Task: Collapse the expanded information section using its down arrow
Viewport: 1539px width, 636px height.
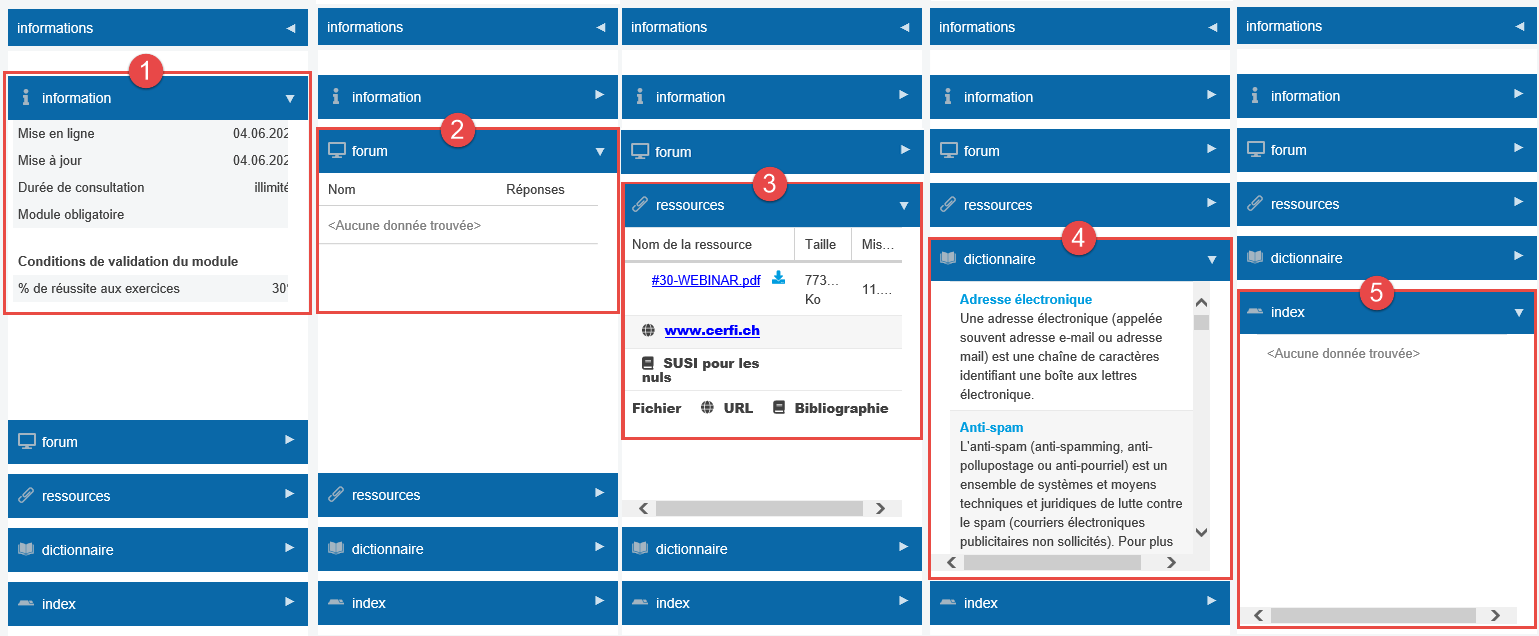Action: 290,98
